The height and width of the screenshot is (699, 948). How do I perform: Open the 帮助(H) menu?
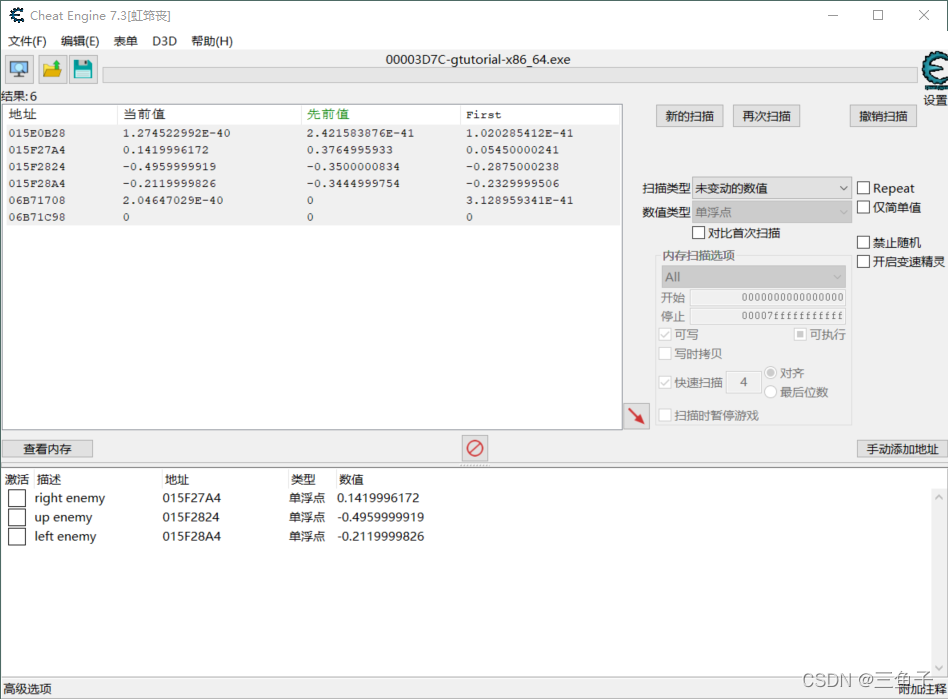[212, 41]
